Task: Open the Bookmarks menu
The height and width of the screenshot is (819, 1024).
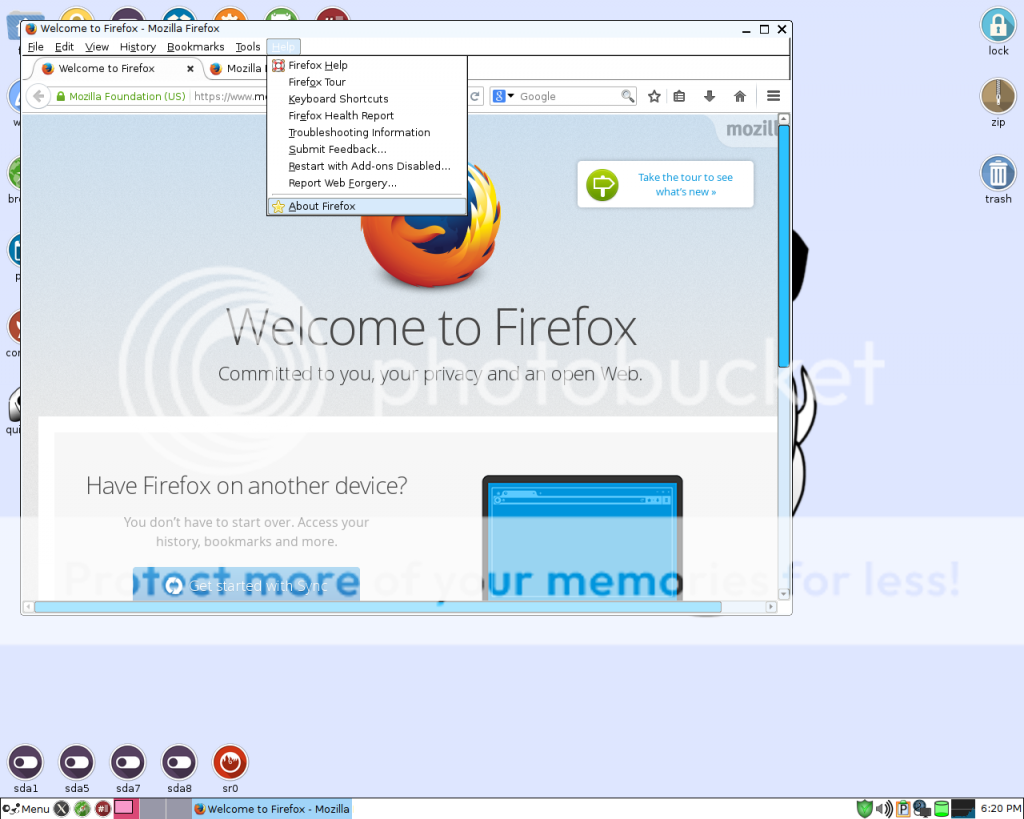Action: click(195, 46)
